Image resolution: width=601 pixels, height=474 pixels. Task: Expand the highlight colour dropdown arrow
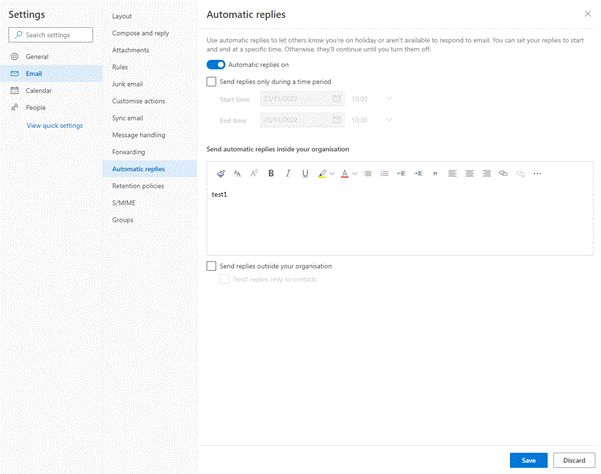point(331,173)
